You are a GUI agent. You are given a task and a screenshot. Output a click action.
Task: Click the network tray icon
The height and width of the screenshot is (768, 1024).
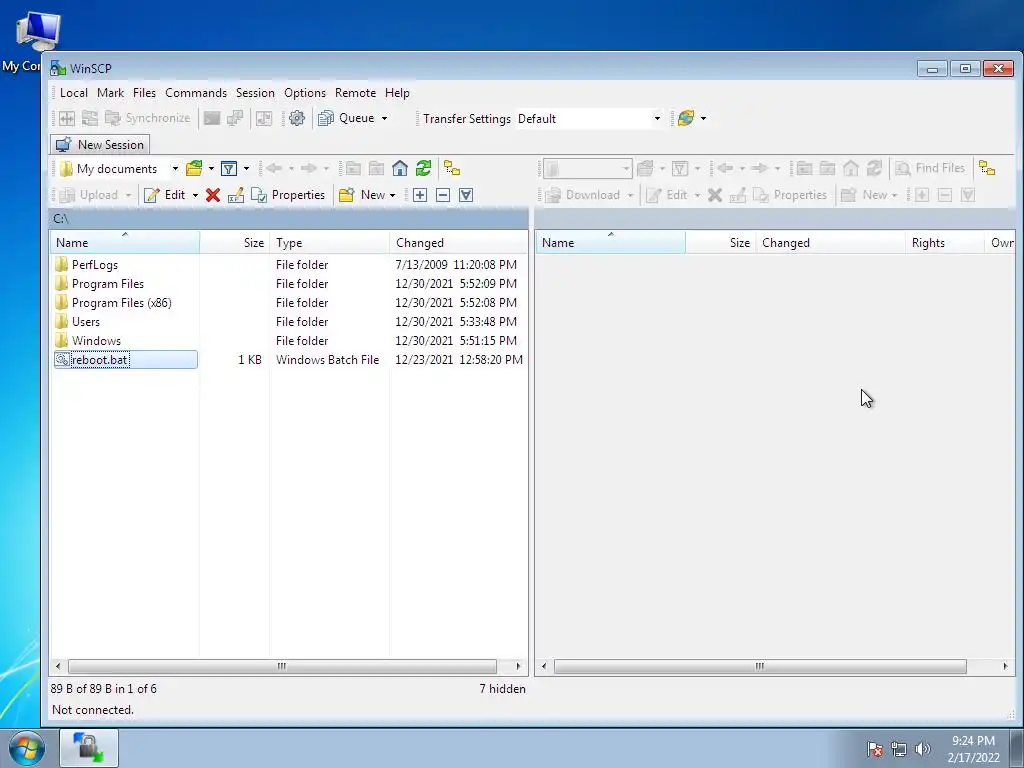(899, 749)
